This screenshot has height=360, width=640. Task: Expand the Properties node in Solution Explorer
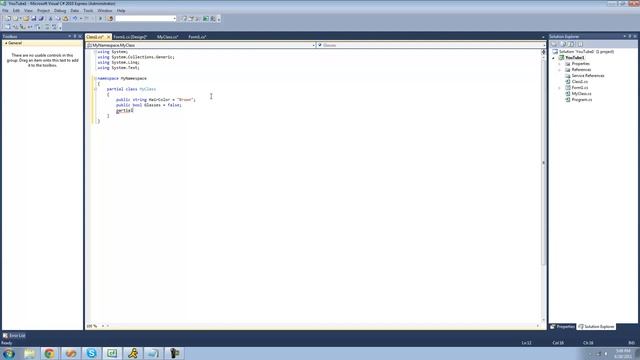click(560, 64)
